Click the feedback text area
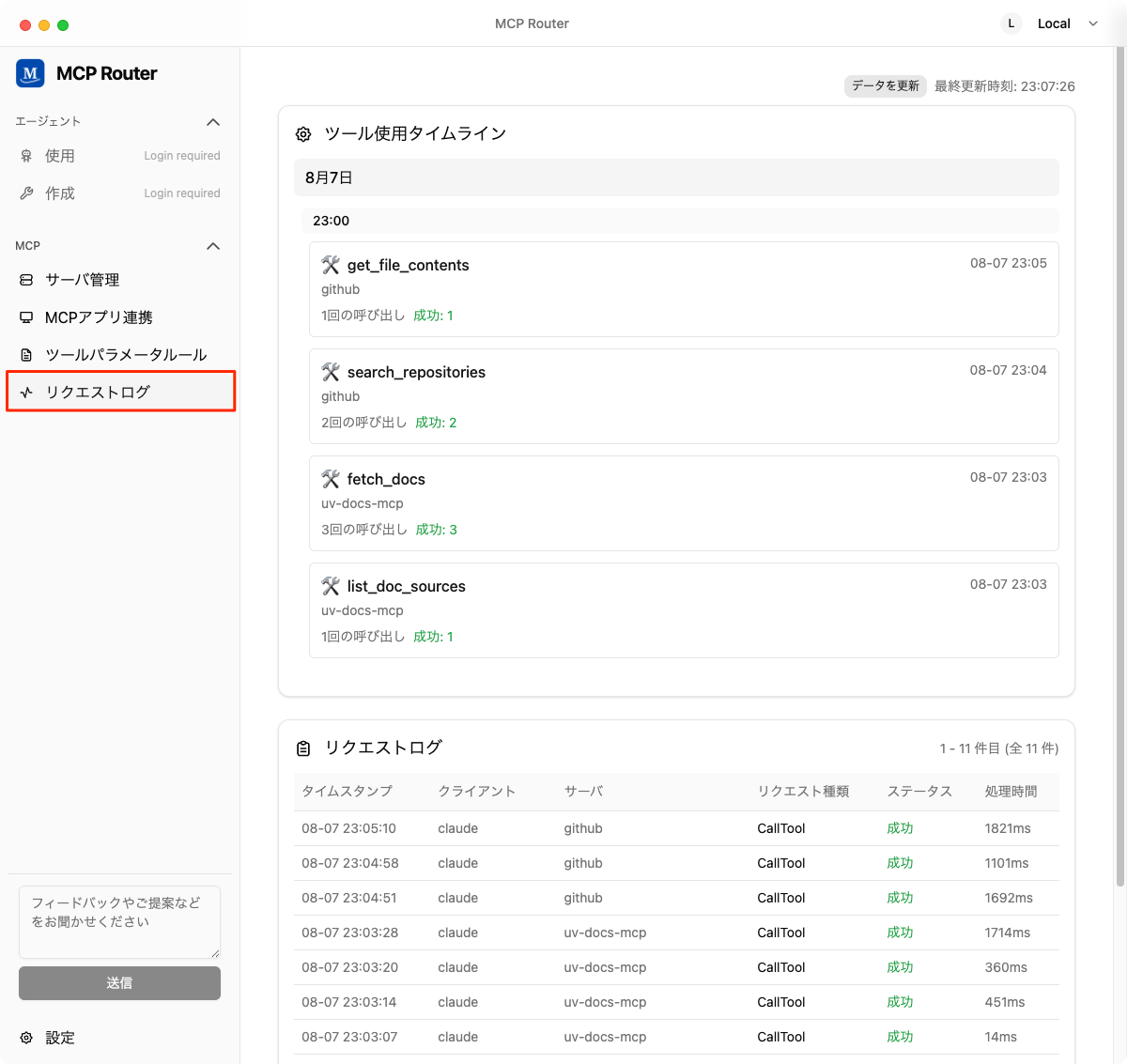This screenshot has height=1064, width=1127. (x=119, y=922)
